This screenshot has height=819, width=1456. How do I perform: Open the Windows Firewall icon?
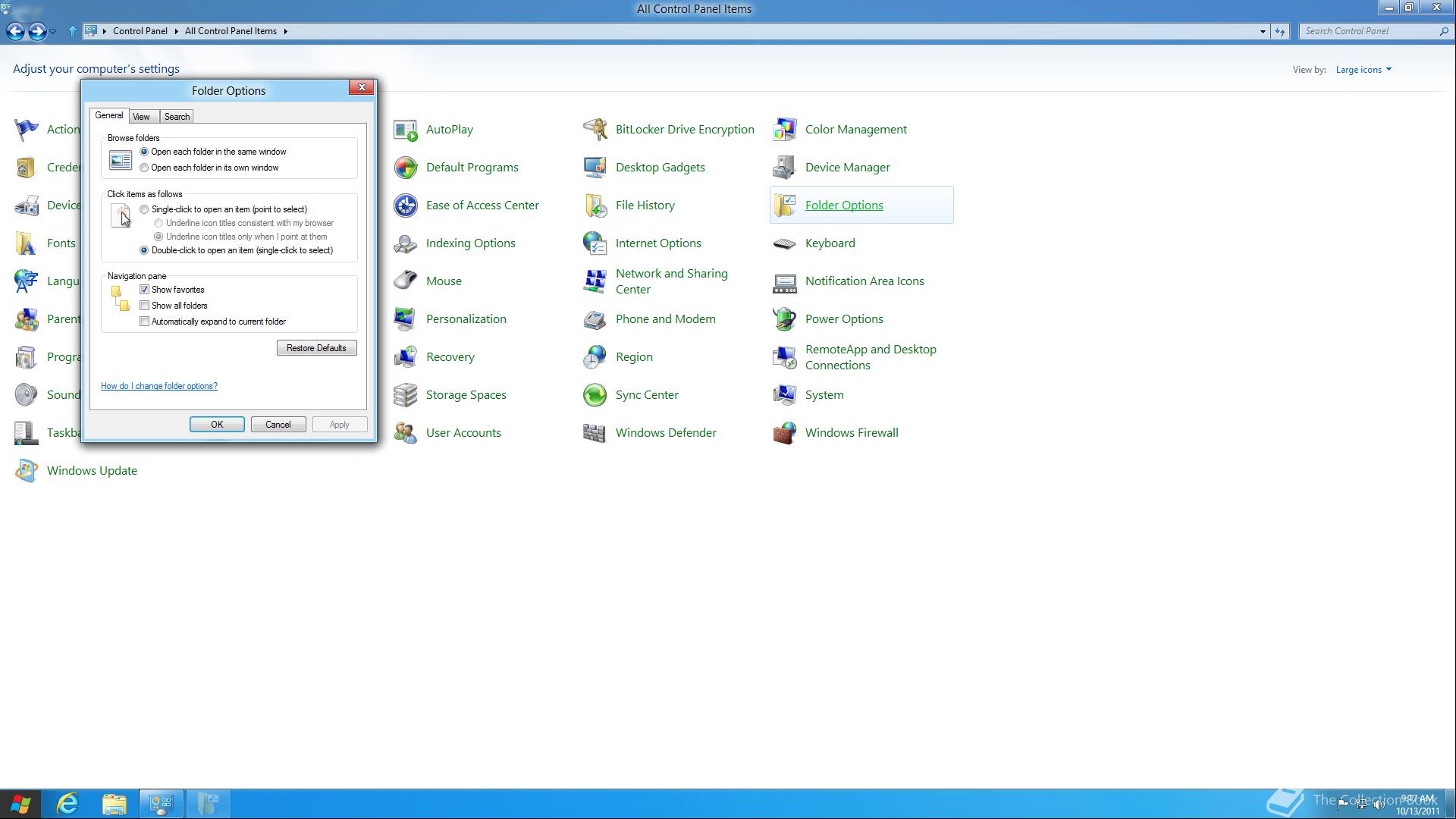click(785, 433)
